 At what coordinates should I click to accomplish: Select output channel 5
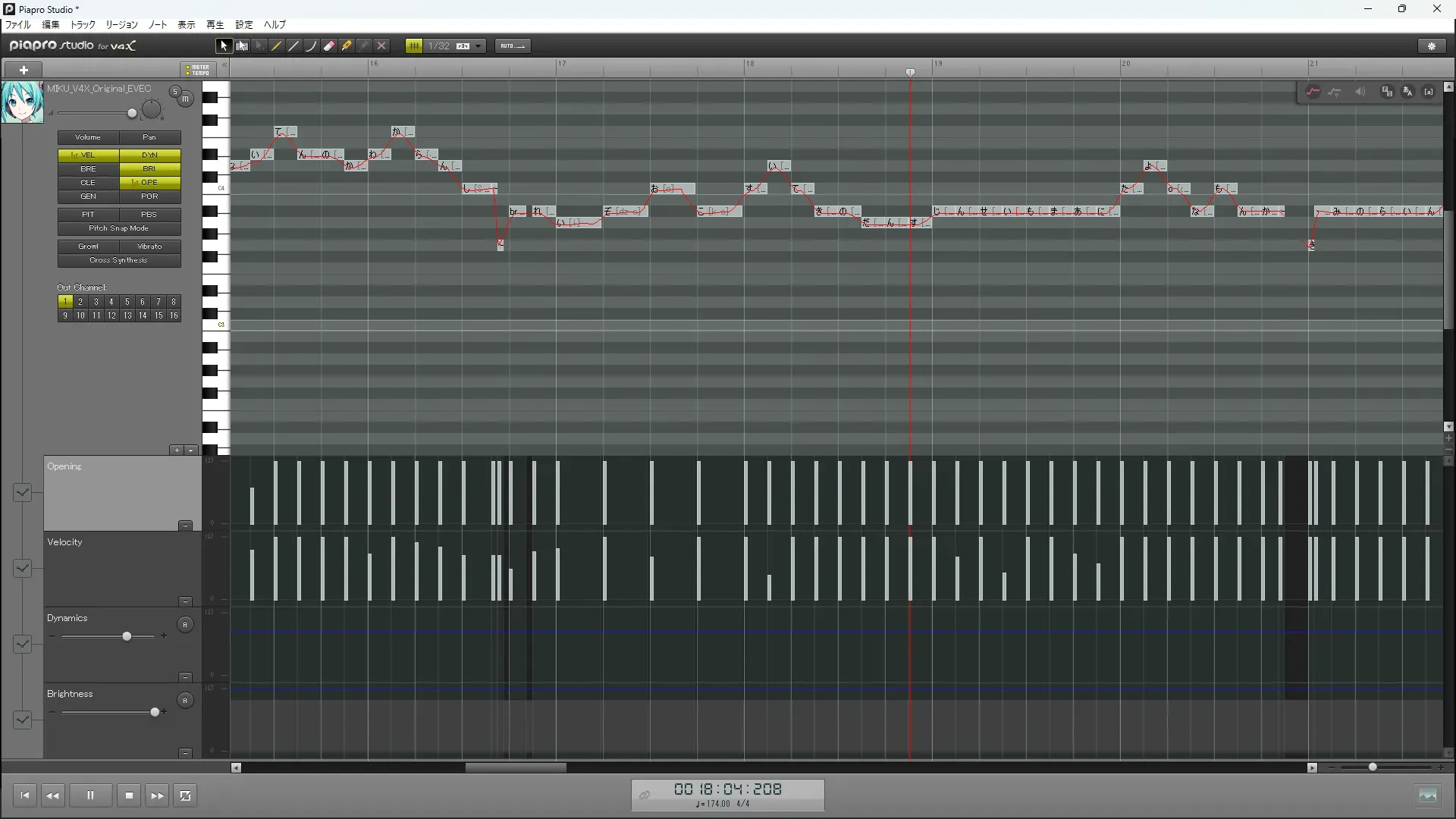[x=127, y=302]
